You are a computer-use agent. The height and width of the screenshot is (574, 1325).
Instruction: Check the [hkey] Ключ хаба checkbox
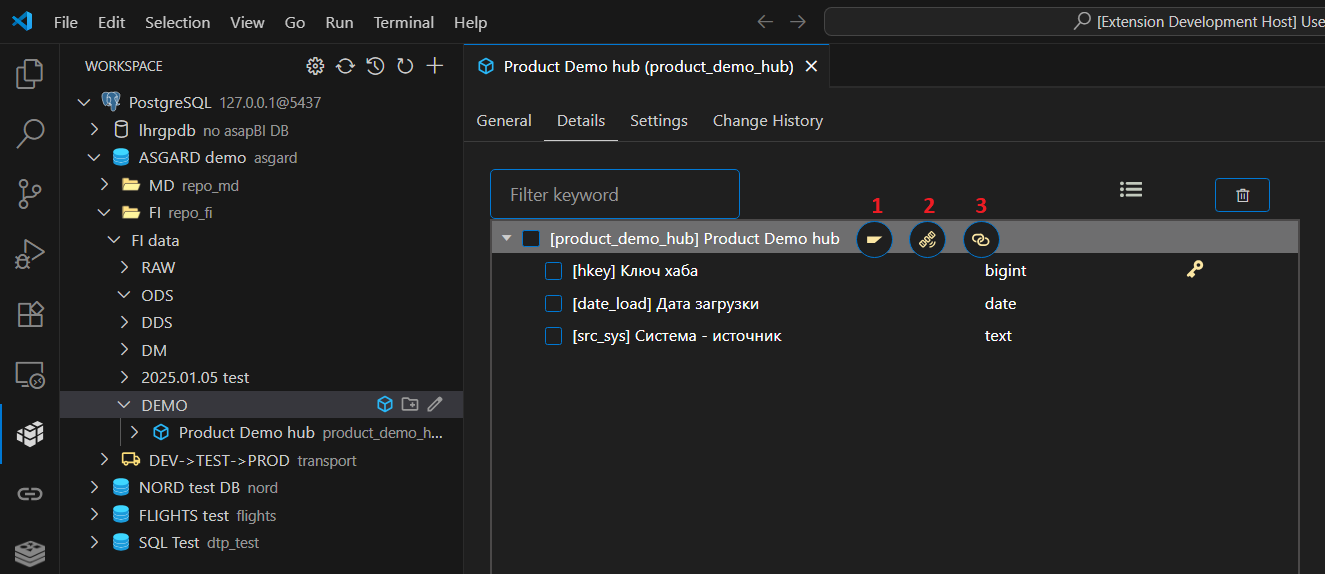[x=553, y=271]
